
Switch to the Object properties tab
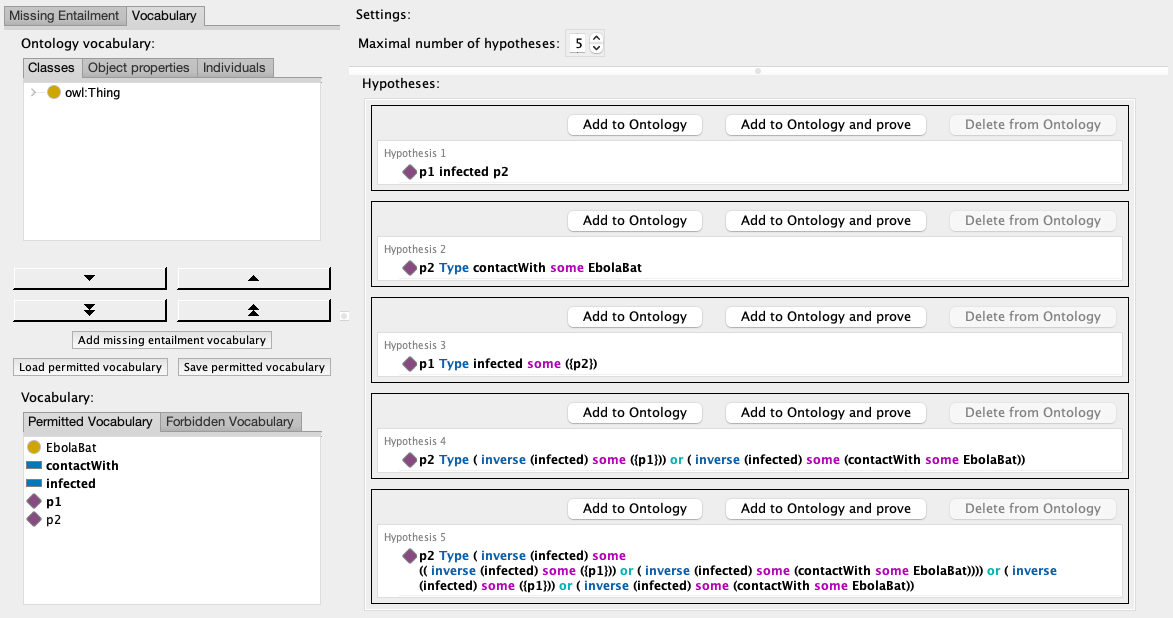138,68
